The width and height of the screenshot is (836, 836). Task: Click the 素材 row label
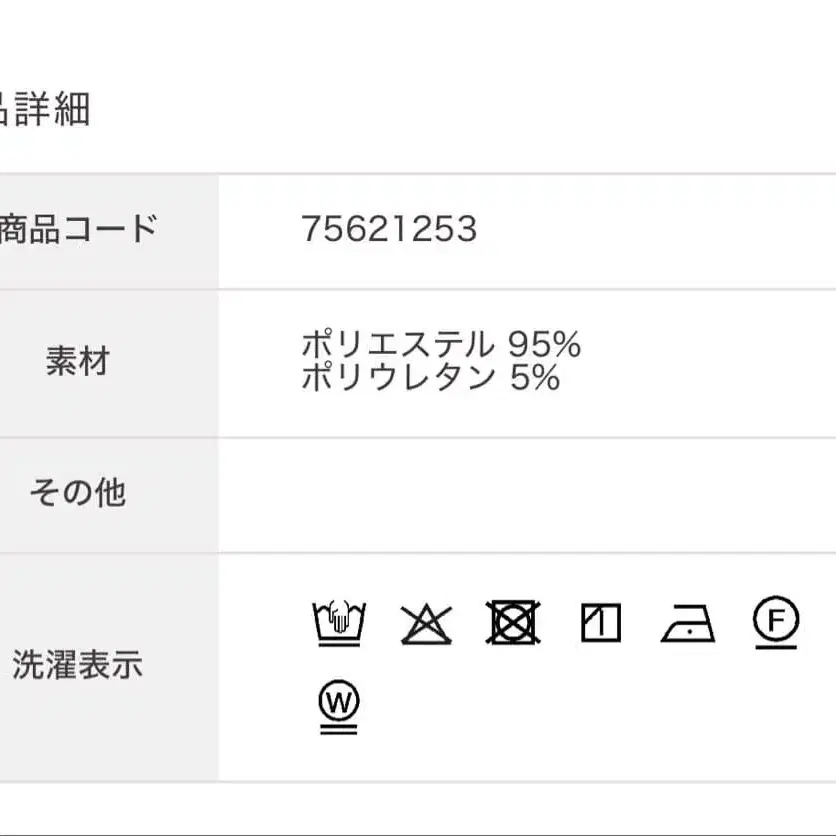pyautogui.click(x=77, y=361)
